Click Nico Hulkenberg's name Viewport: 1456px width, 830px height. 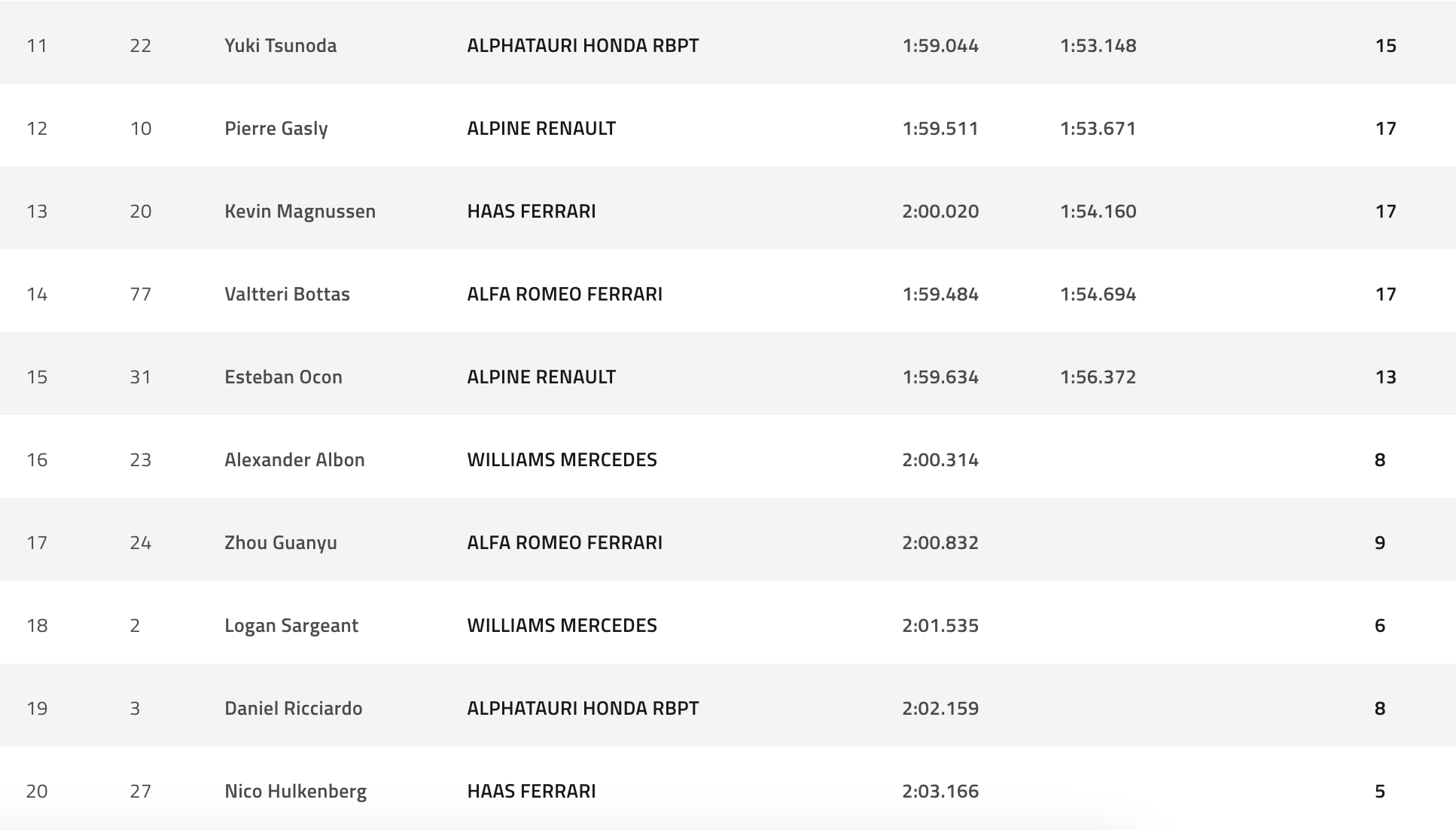click(295, 791)
